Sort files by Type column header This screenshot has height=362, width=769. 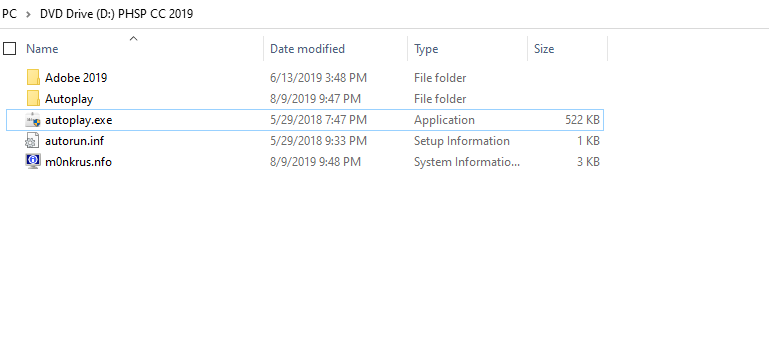click(x=426, y=49)
